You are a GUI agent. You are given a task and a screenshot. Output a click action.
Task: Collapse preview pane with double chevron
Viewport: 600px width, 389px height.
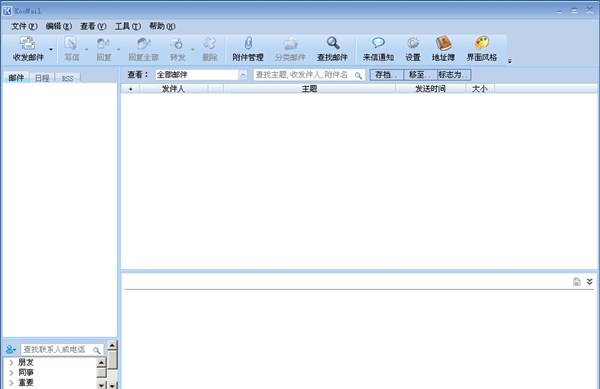pos(589,282)
